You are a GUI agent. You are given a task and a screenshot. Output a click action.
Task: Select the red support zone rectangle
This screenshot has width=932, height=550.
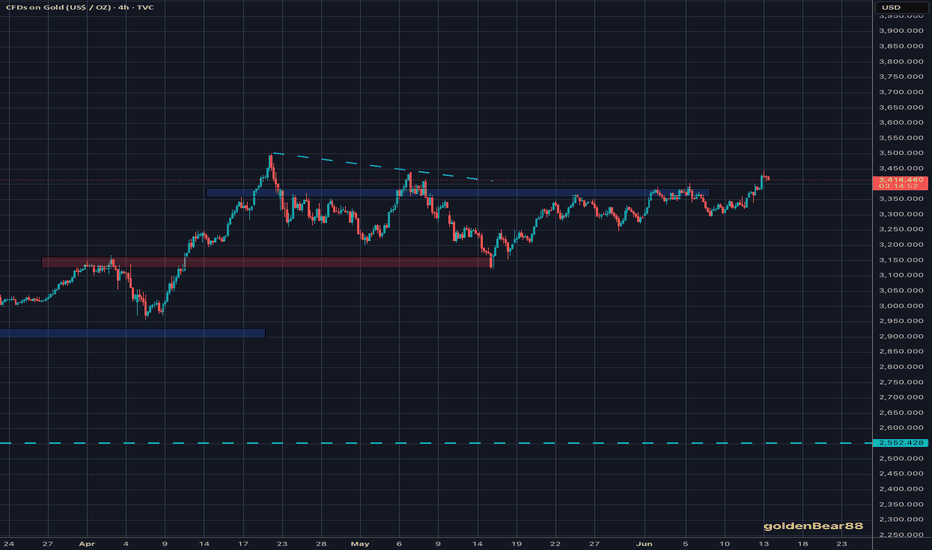pos(266,262)
